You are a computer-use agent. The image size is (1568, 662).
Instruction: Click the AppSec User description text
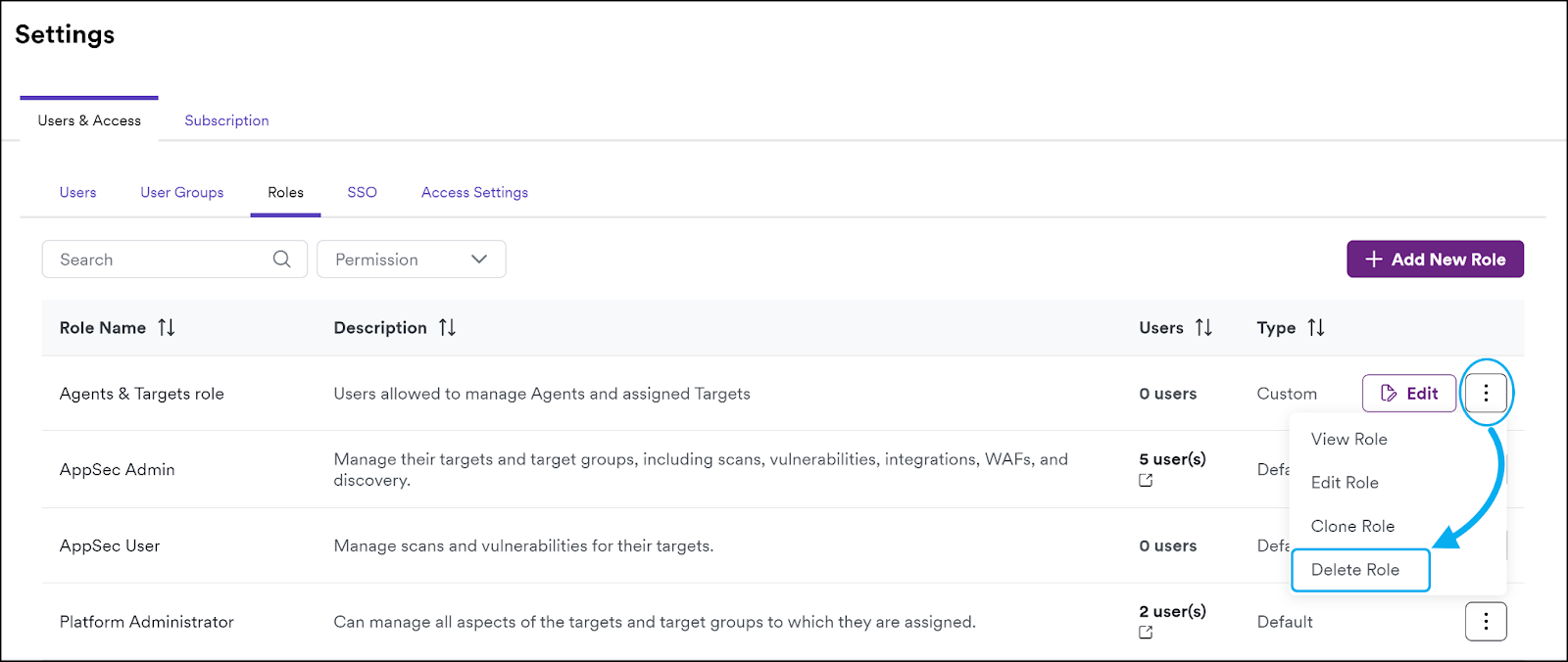pyautogui.click(x=523, y=545)
